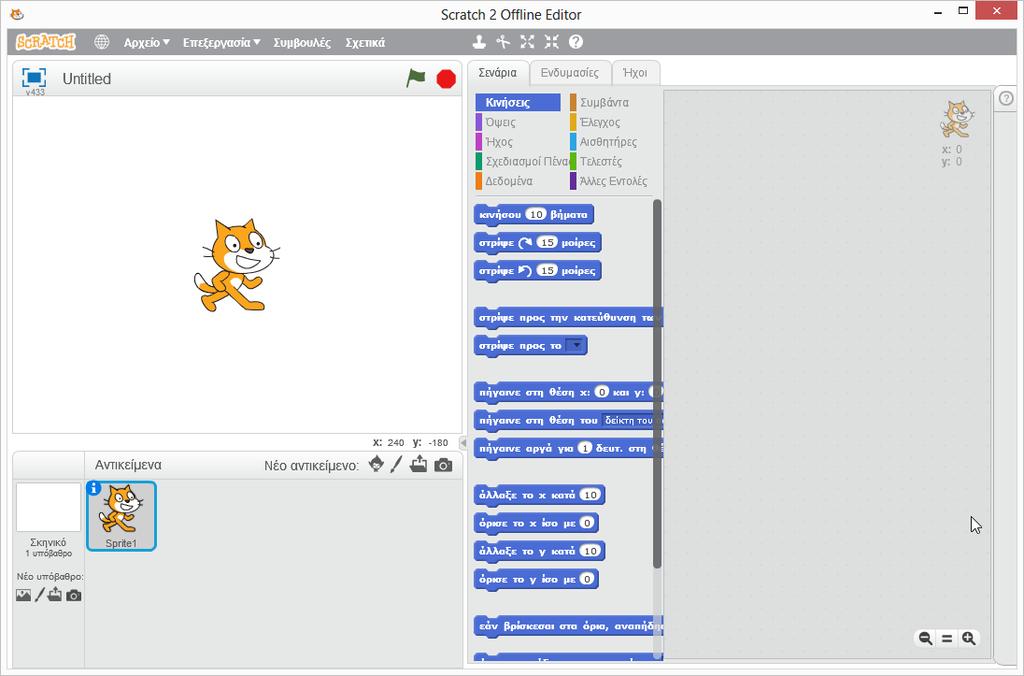Zoom out the scripts area
1024x676 pixels.
(x=925, y=638)
